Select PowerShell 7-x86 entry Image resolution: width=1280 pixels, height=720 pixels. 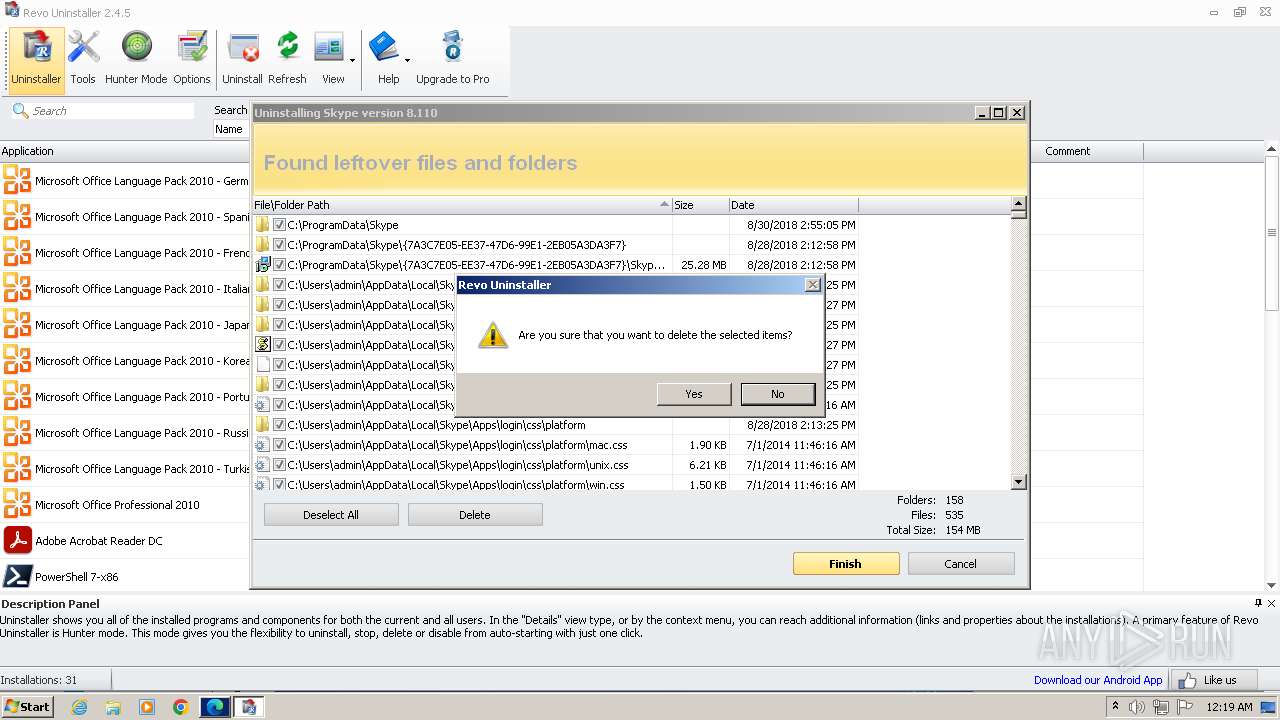pos(76,577)
